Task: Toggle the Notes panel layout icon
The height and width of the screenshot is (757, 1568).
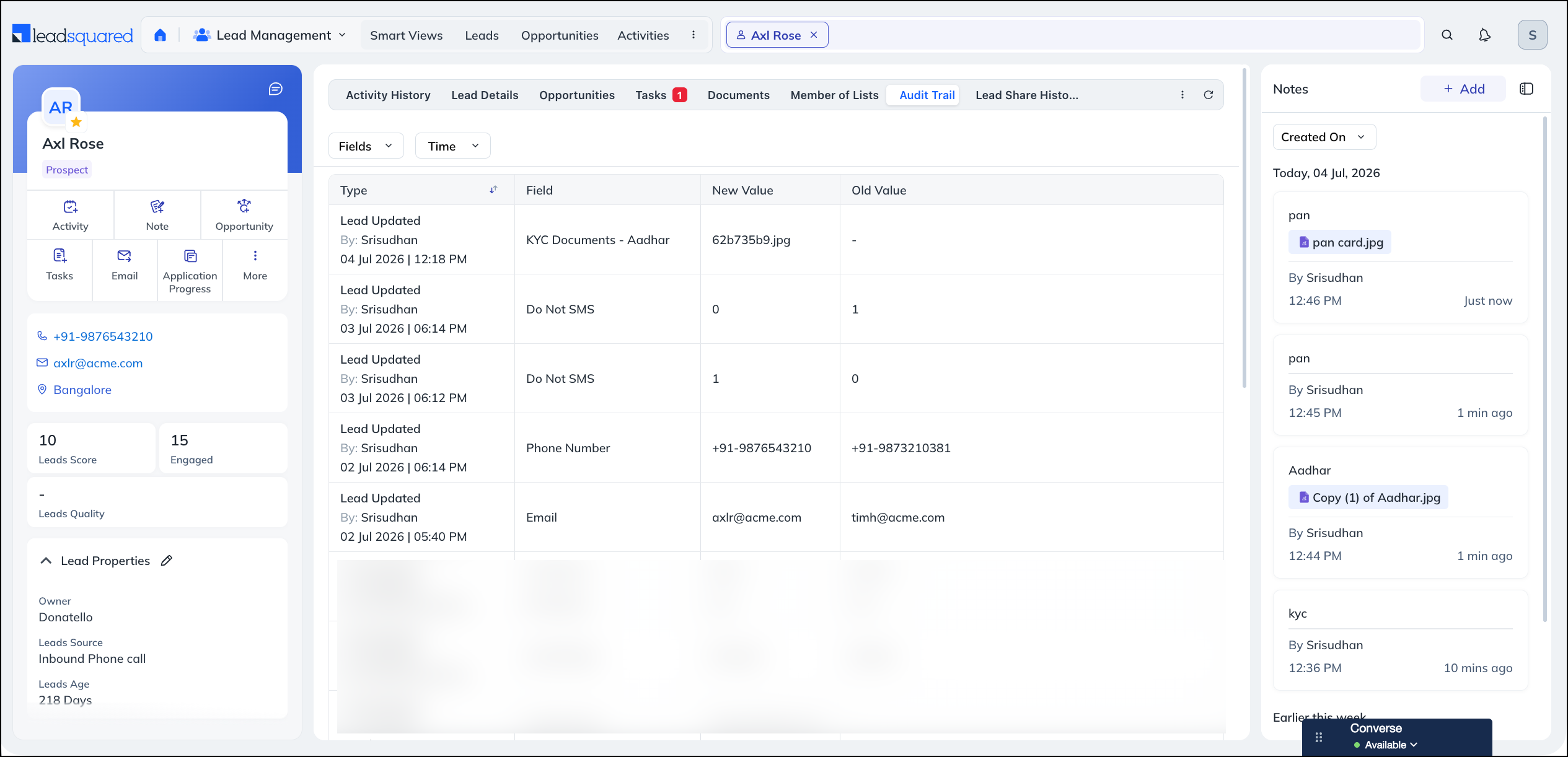Action: pyautogui.click(x=1526, y=89)
